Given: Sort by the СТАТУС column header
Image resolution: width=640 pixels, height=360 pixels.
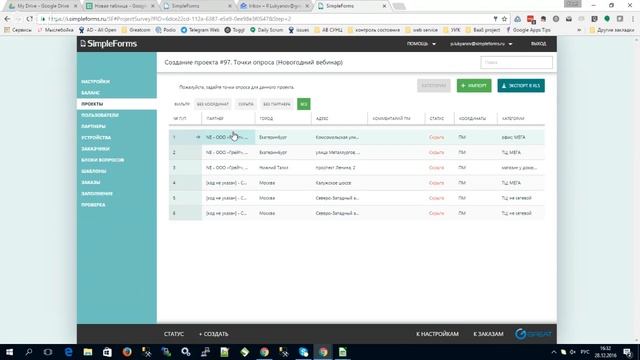Looking at the screenshot, I should [436, 118].
